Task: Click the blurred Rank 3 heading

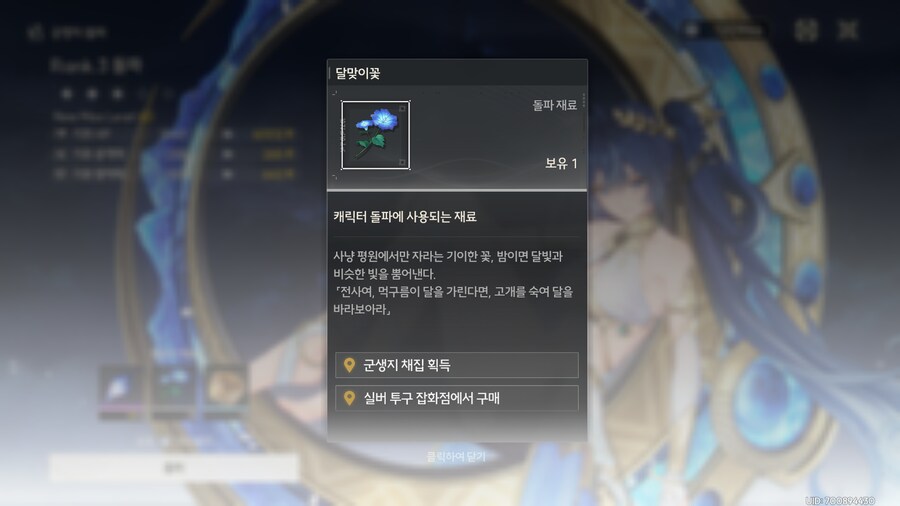Action: coord(96,66)
